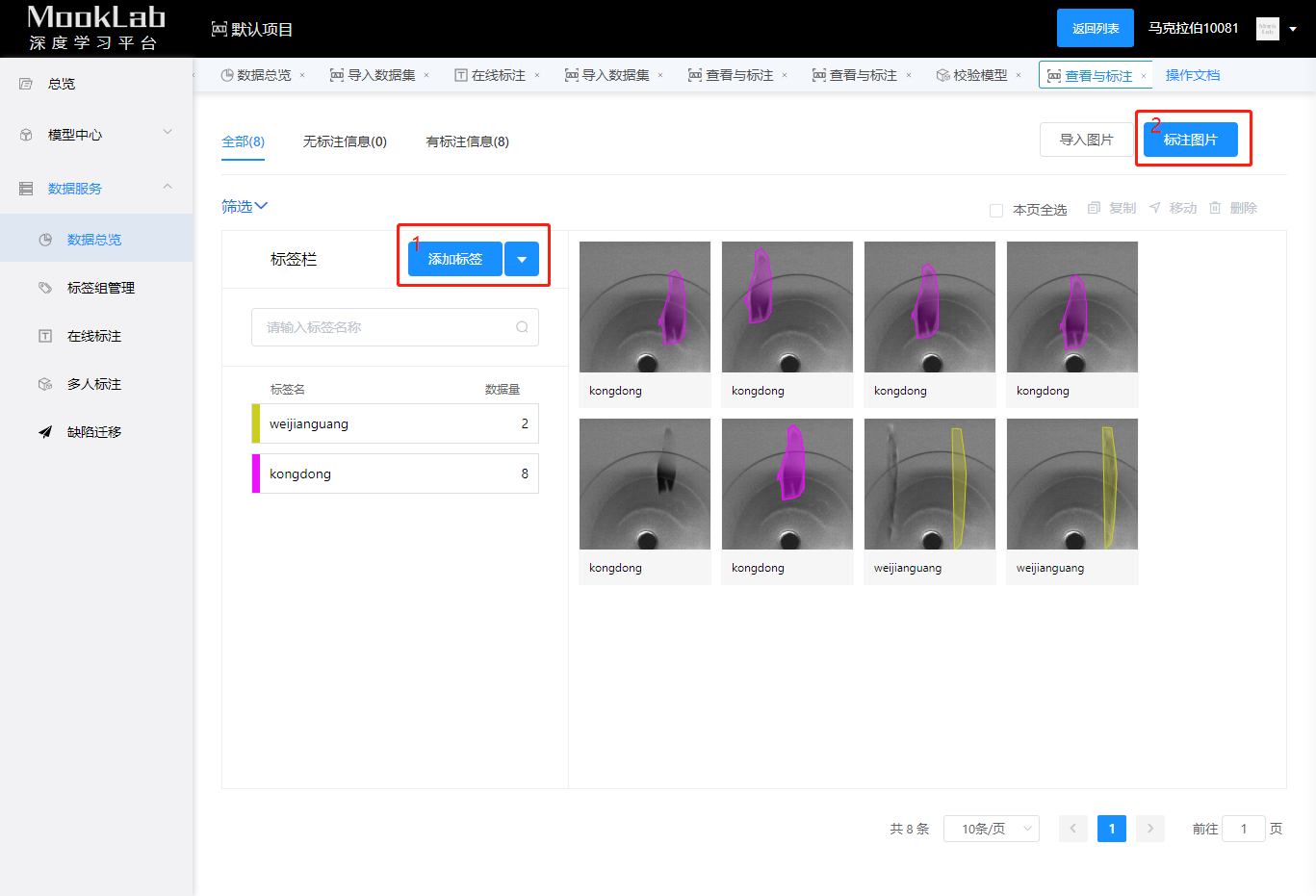The width and height of the screenshot is (1316, 896).
Task: Click username 马克拉伯10081
Action: point(1193,28)
